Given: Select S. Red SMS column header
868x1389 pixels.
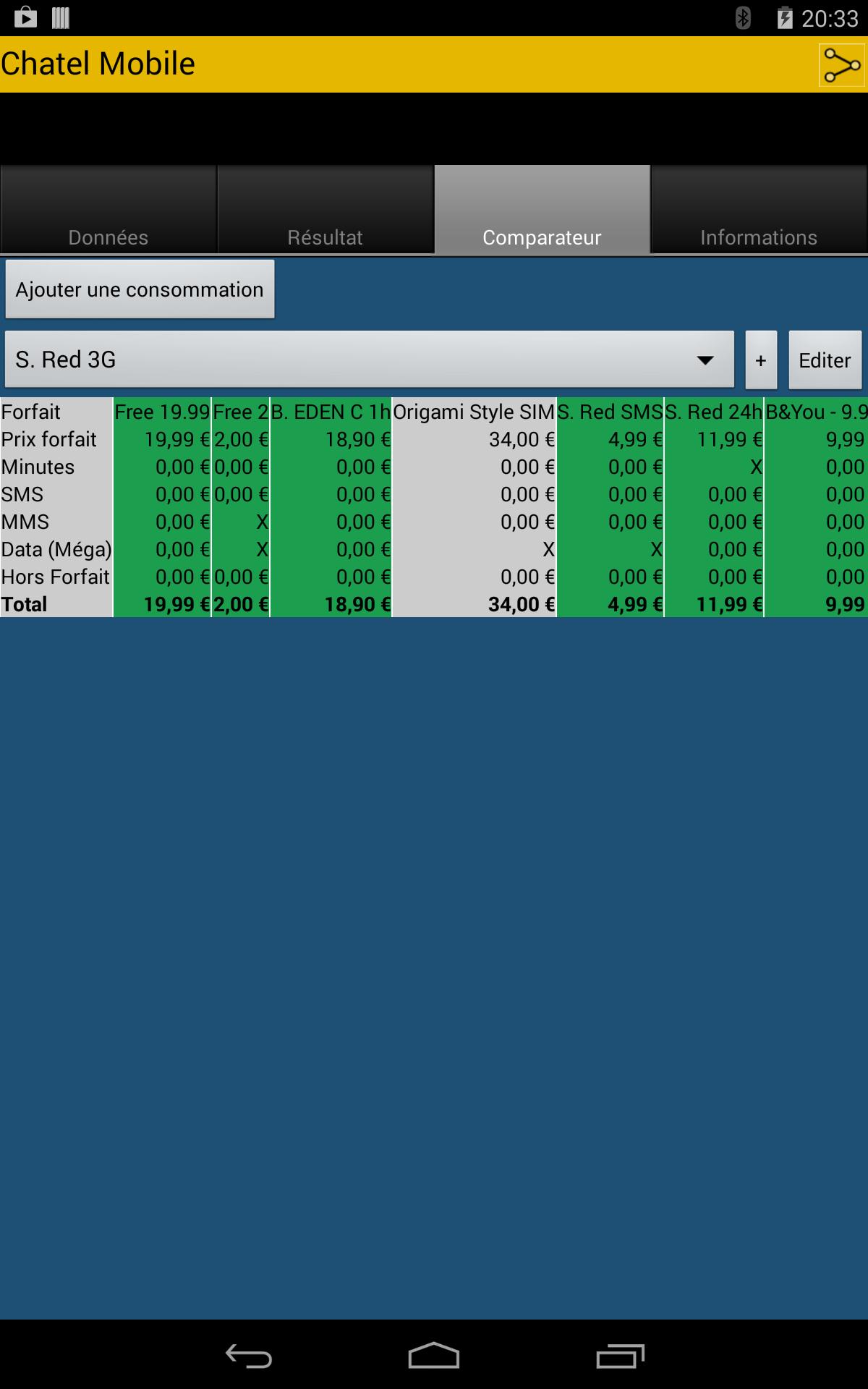Looking at the screenshot, I should click(610, 412).
